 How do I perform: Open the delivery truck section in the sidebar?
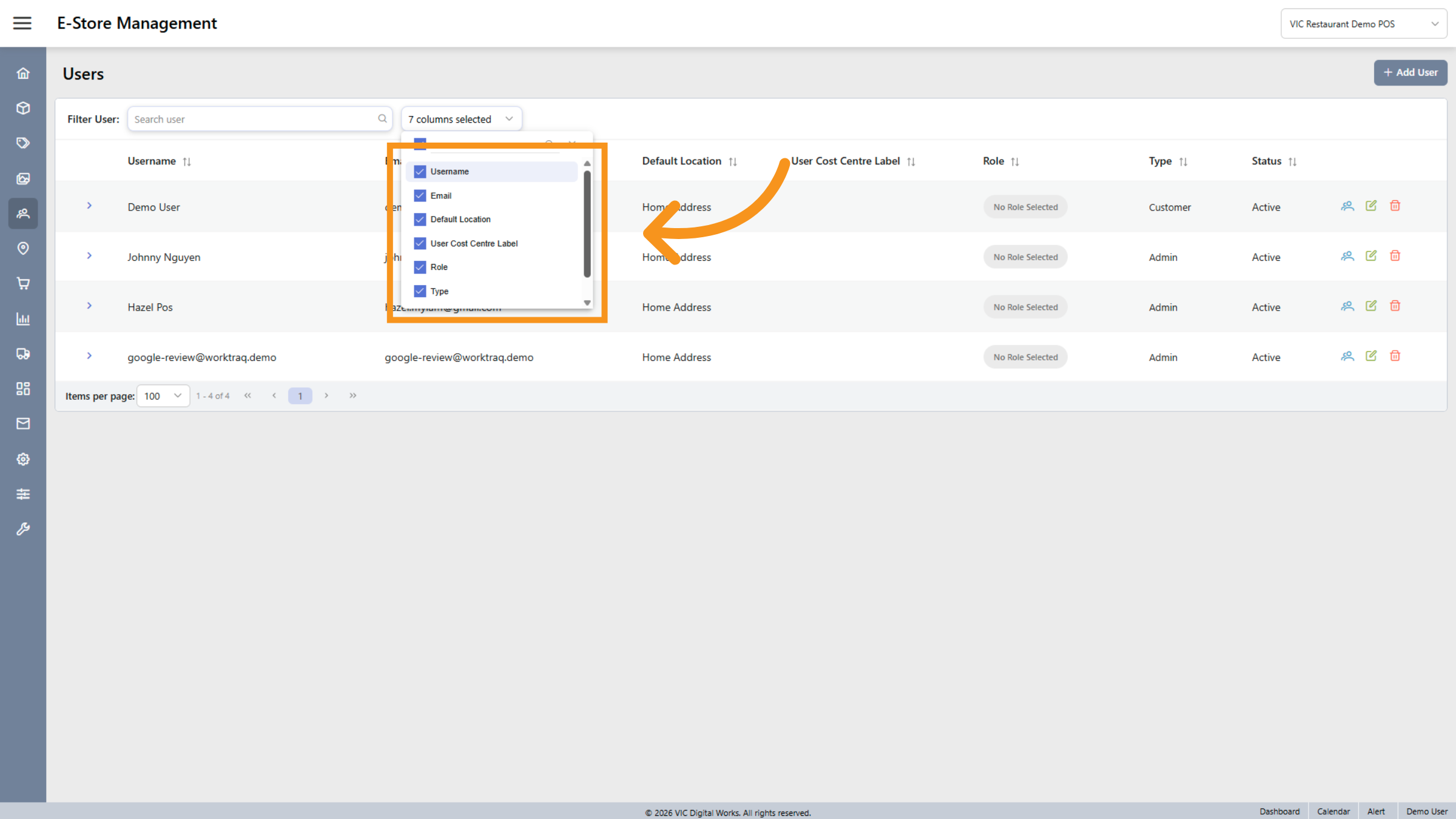tap(23, 354)
